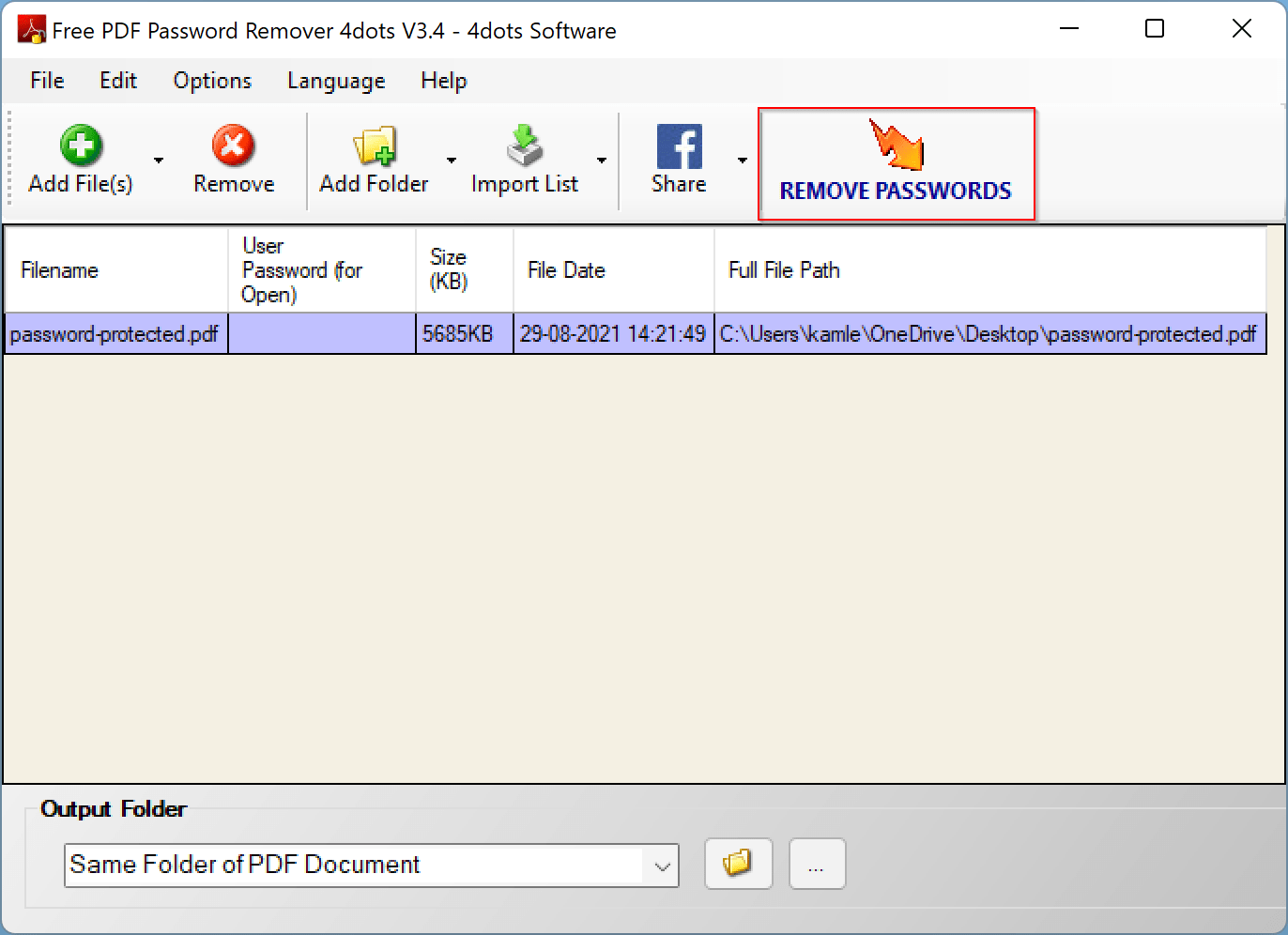Select the Remove red X icon

(x=233, y=146)
